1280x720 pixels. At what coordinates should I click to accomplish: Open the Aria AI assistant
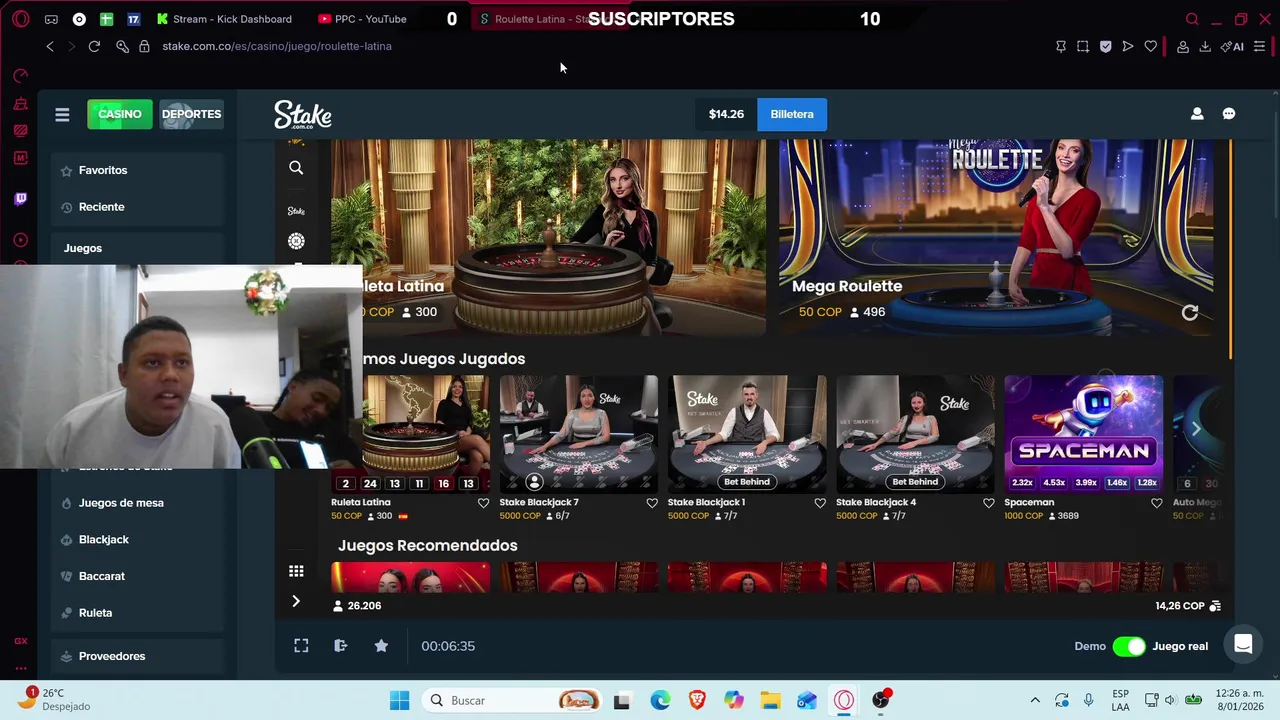[1232, 46]
